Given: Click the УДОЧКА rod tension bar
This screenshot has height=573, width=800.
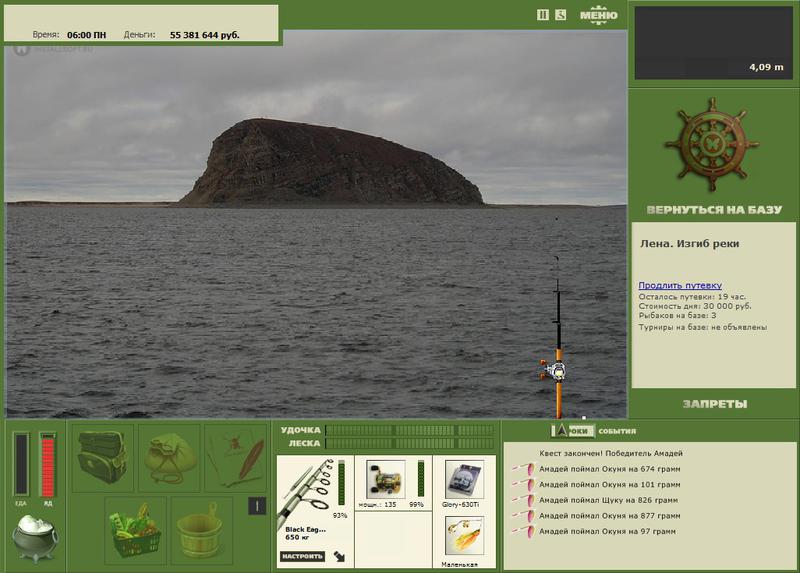Looking at the screenshot, I should [x=410, y=430].
